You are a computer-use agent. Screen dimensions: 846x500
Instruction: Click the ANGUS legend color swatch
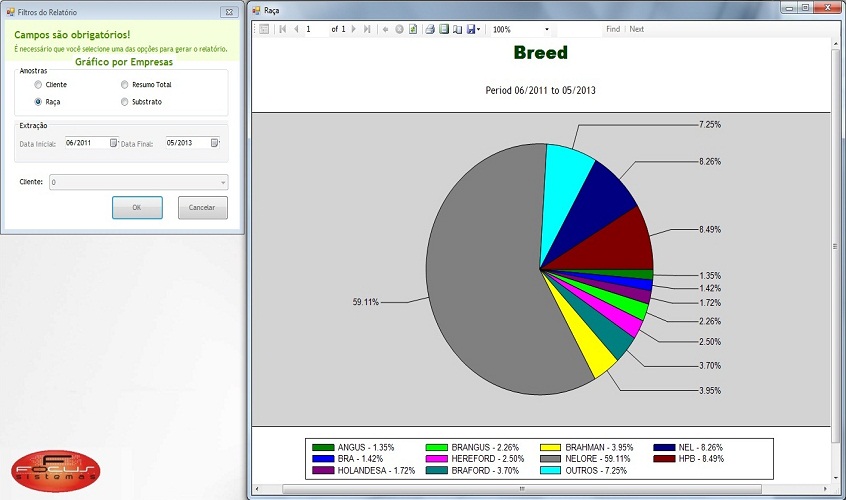click(323, 448)
